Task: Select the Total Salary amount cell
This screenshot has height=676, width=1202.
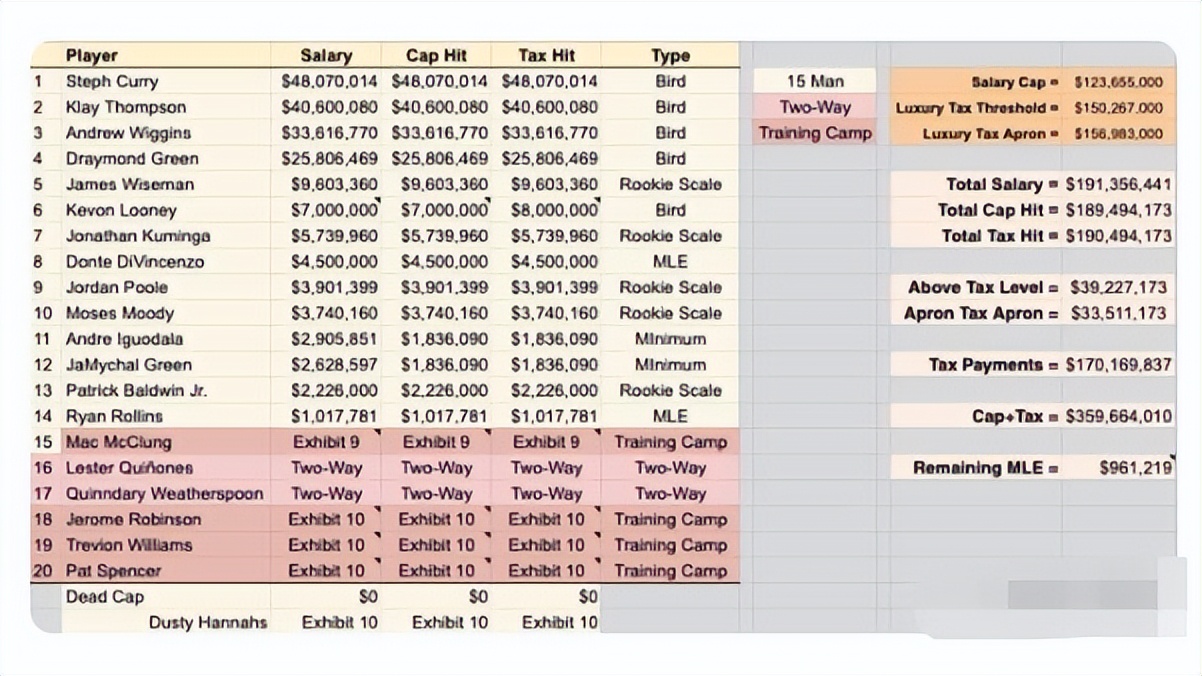Action: click(1118, 184)
